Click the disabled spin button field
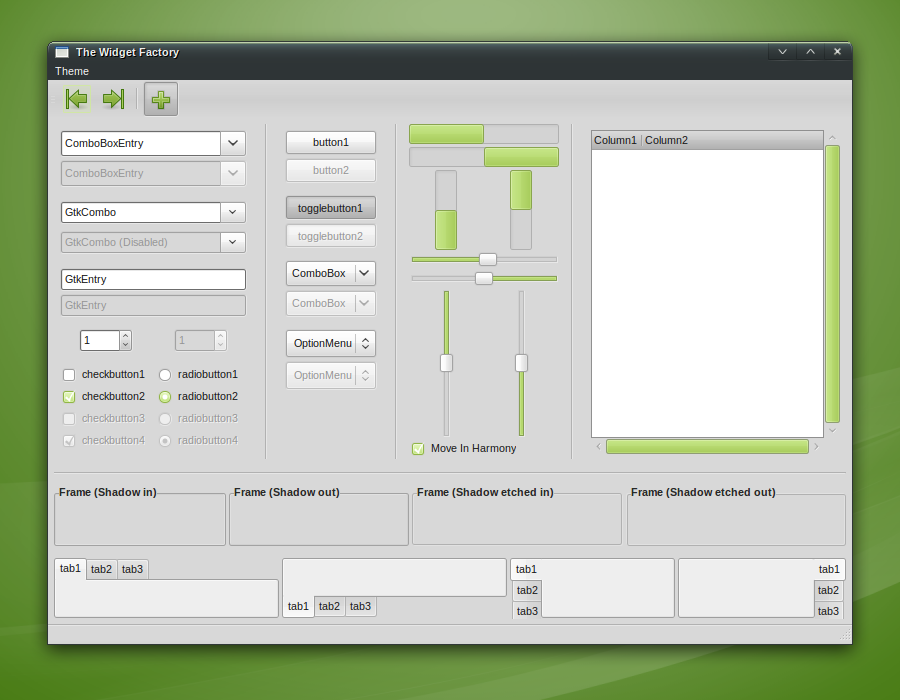The height and width of the screenshot is (700, 900). [195, 341]
